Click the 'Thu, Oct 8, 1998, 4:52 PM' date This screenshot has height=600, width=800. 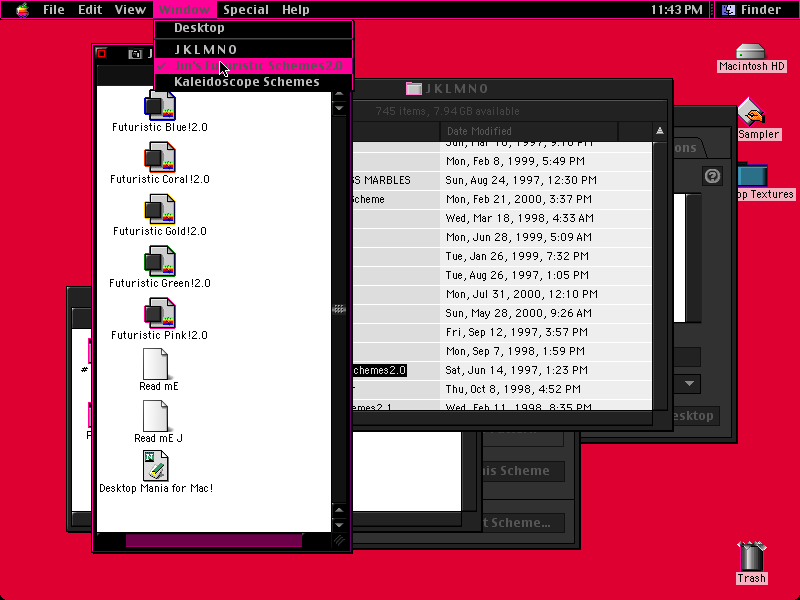[x=513, y=389]
